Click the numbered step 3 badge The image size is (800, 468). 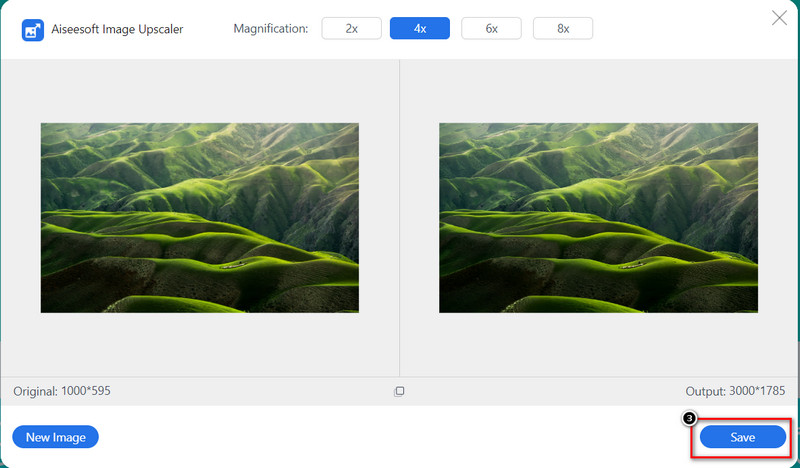[x=689, y=417]
